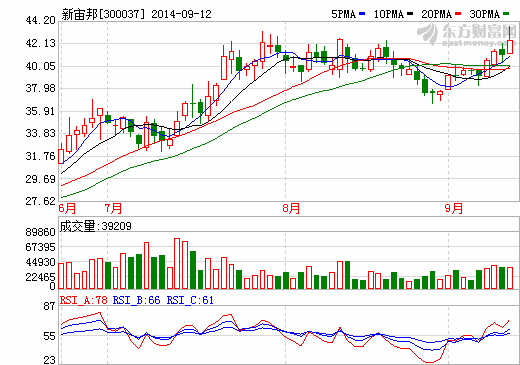Screen dimensions: 520x365
Task: Click the 10PMA legend label
Action: 389,14
